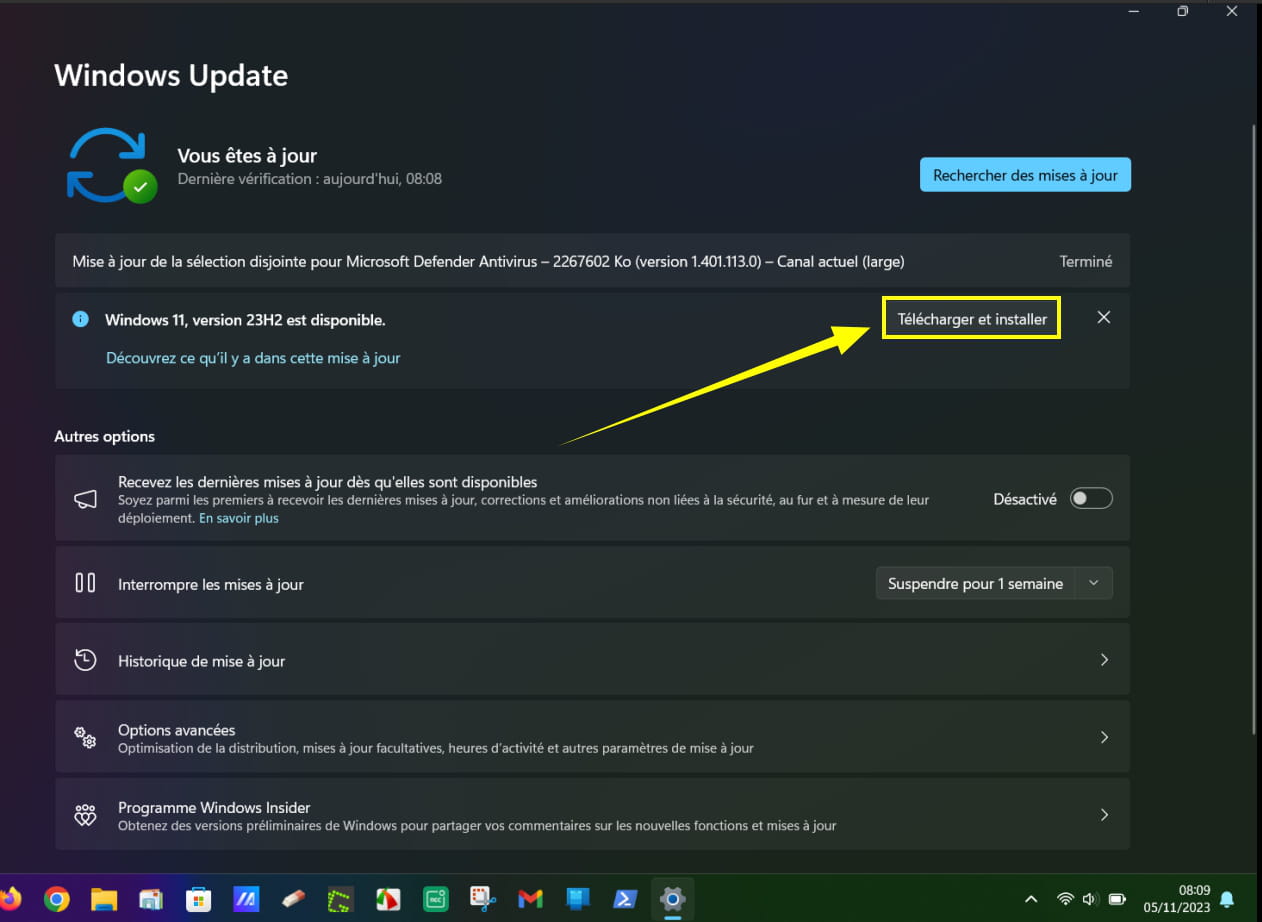
Task: Open PowerShell from the taskbar
Action: coord(625,899)
